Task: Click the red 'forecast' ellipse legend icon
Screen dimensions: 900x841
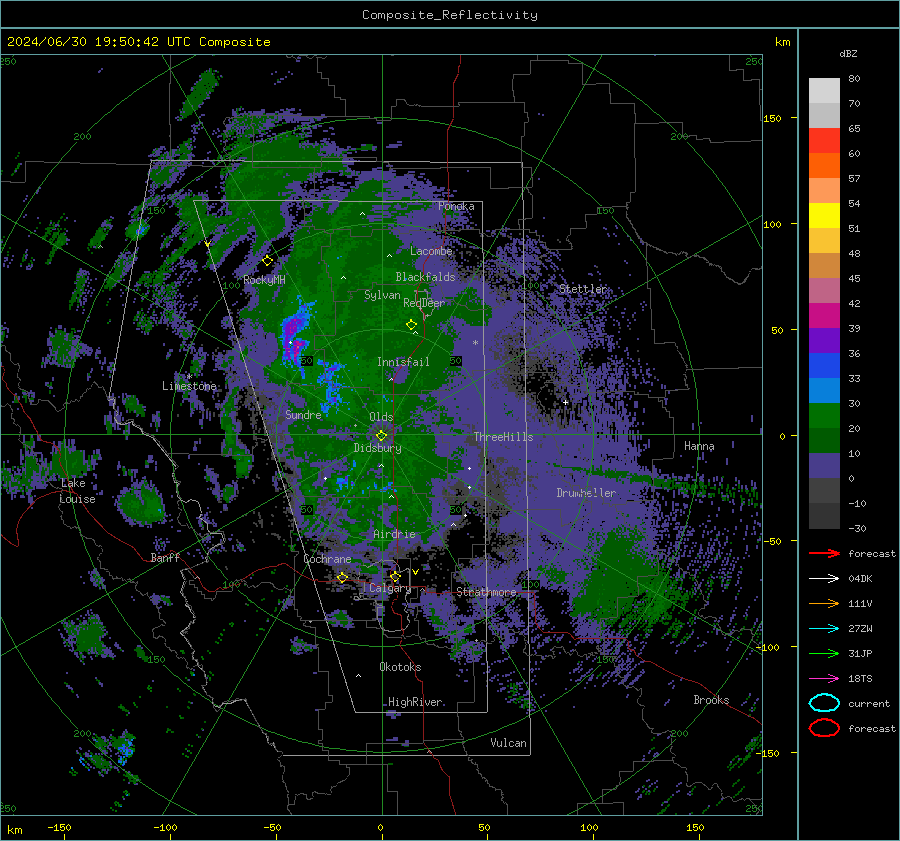Action: [x=824, y=728]
